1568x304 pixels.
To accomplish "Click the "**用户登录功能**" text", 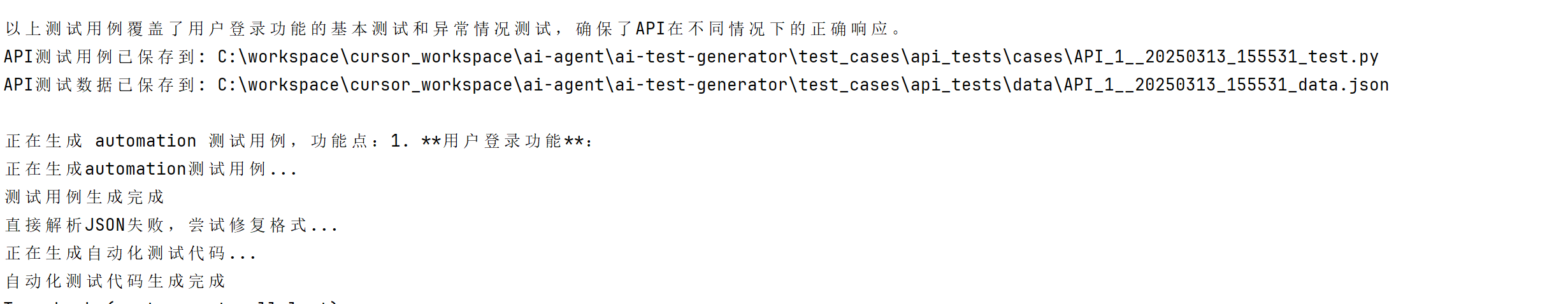I will point(503,141).
